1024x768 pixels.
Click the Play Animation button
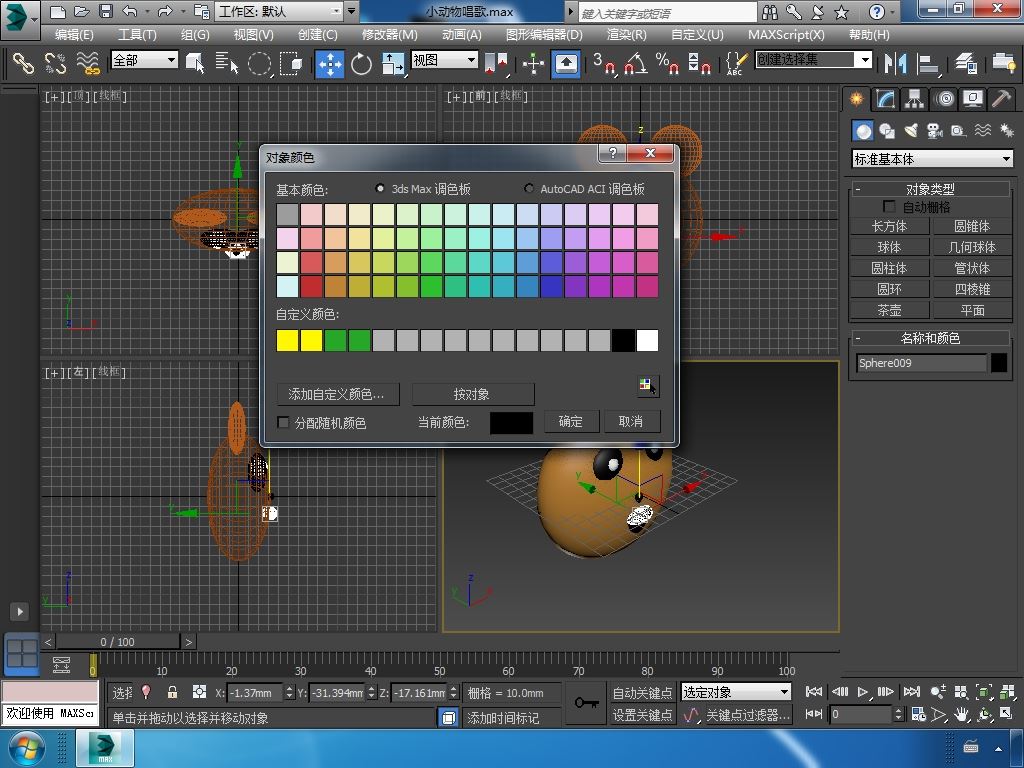(x=862, y=691)
